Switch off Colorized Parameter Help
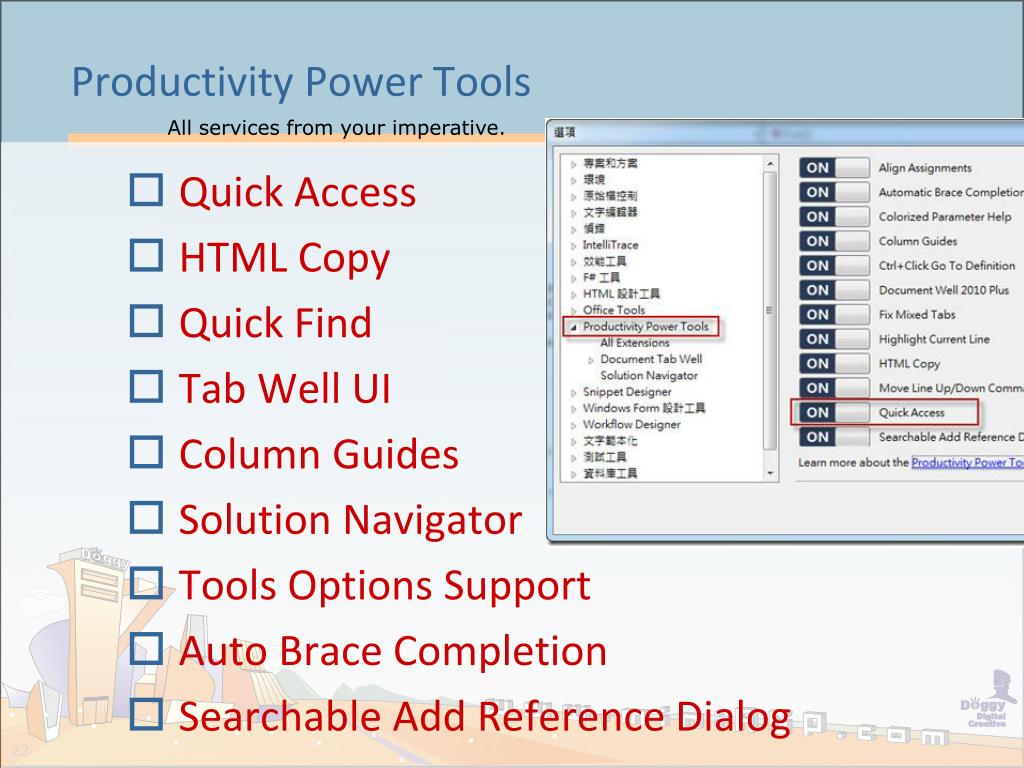Image resolution: width=1024 pixels, height=768 pixels. click(x=834, y=217)
